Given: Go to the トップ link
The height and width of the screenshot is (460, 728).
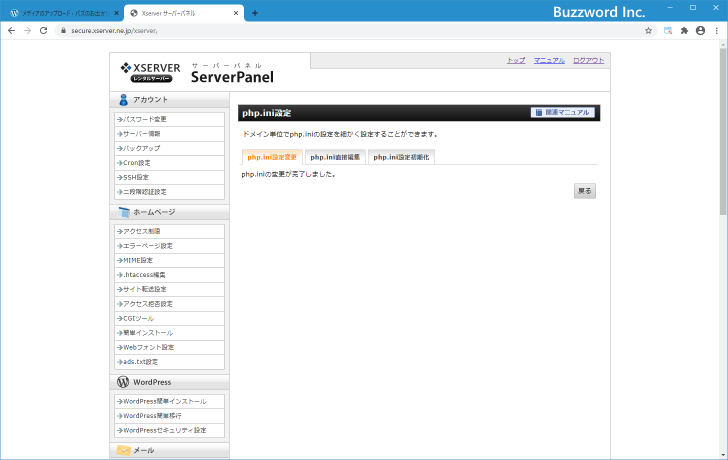Looking at the screenshot, I should click(x=516, y=61).
